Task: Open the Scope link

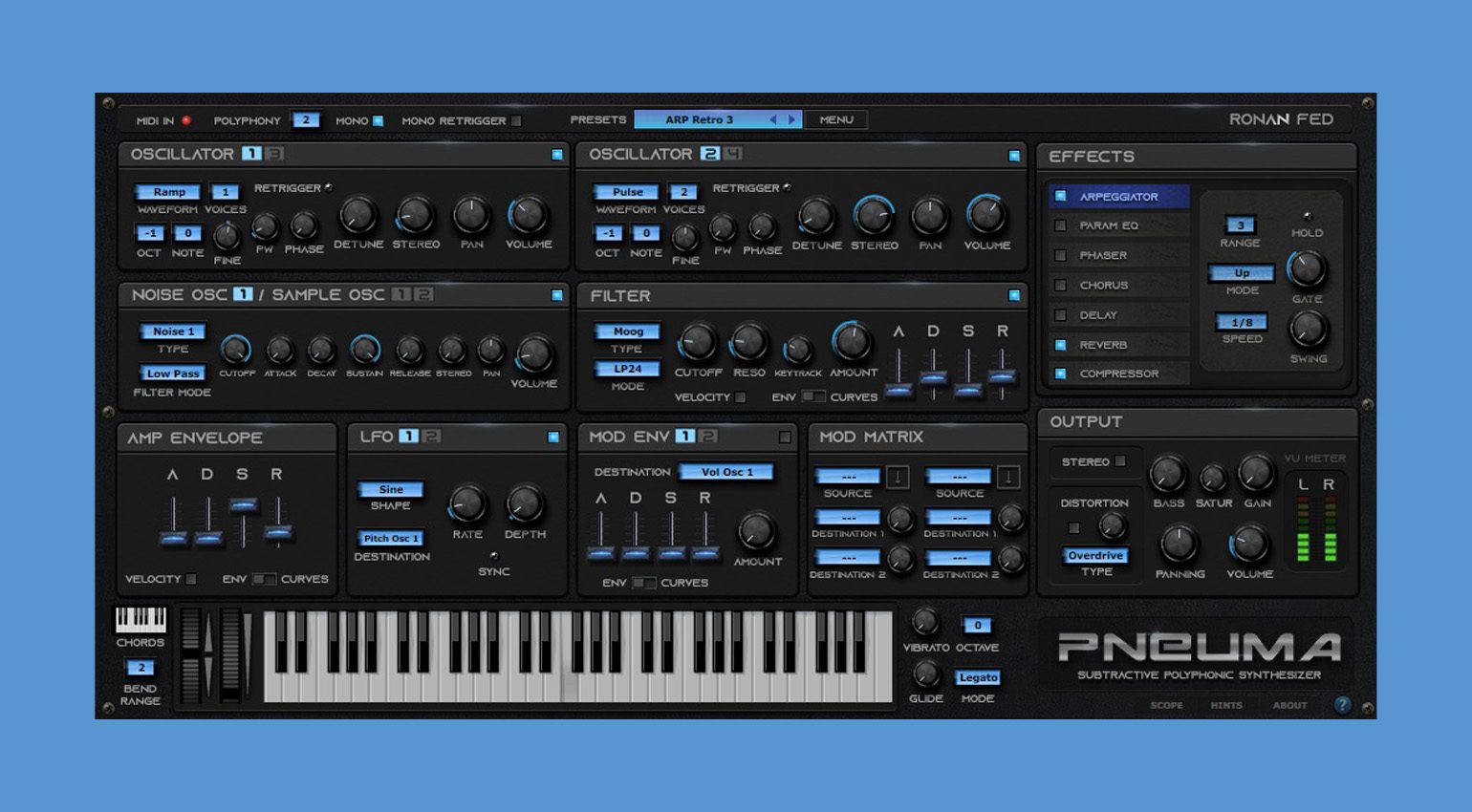Action: coord(1166,705)
